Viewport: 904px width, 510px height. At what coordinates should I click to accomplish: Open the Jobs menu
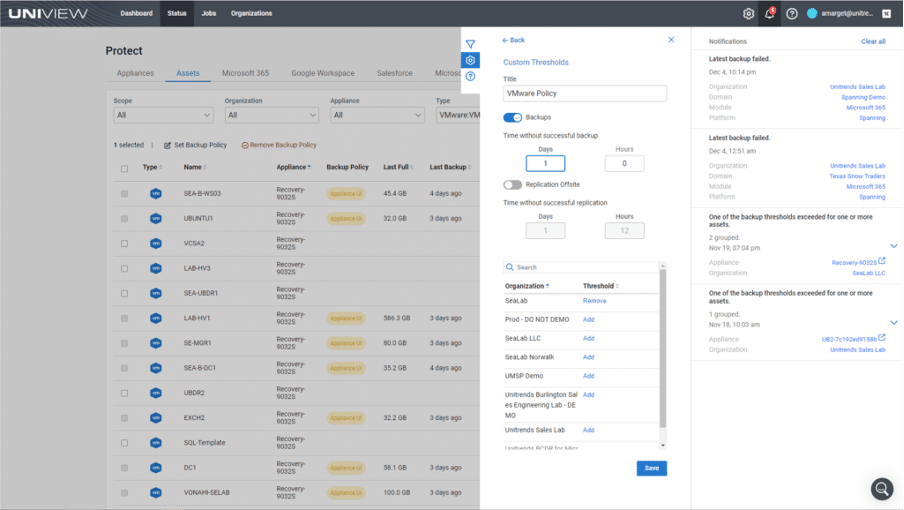click(x=209, y=13)
